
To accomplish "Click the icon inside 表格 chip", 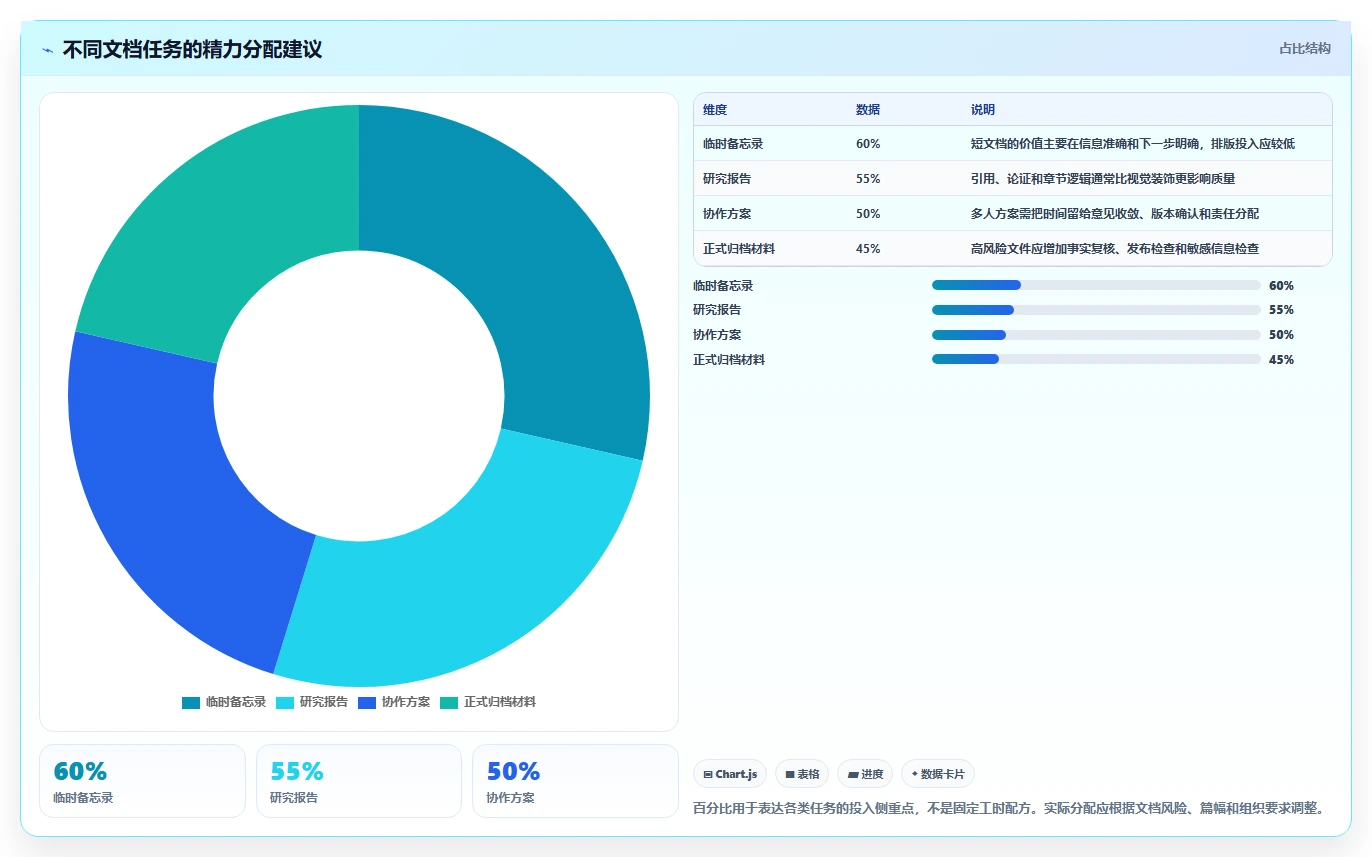I will (x=790, y=775).
